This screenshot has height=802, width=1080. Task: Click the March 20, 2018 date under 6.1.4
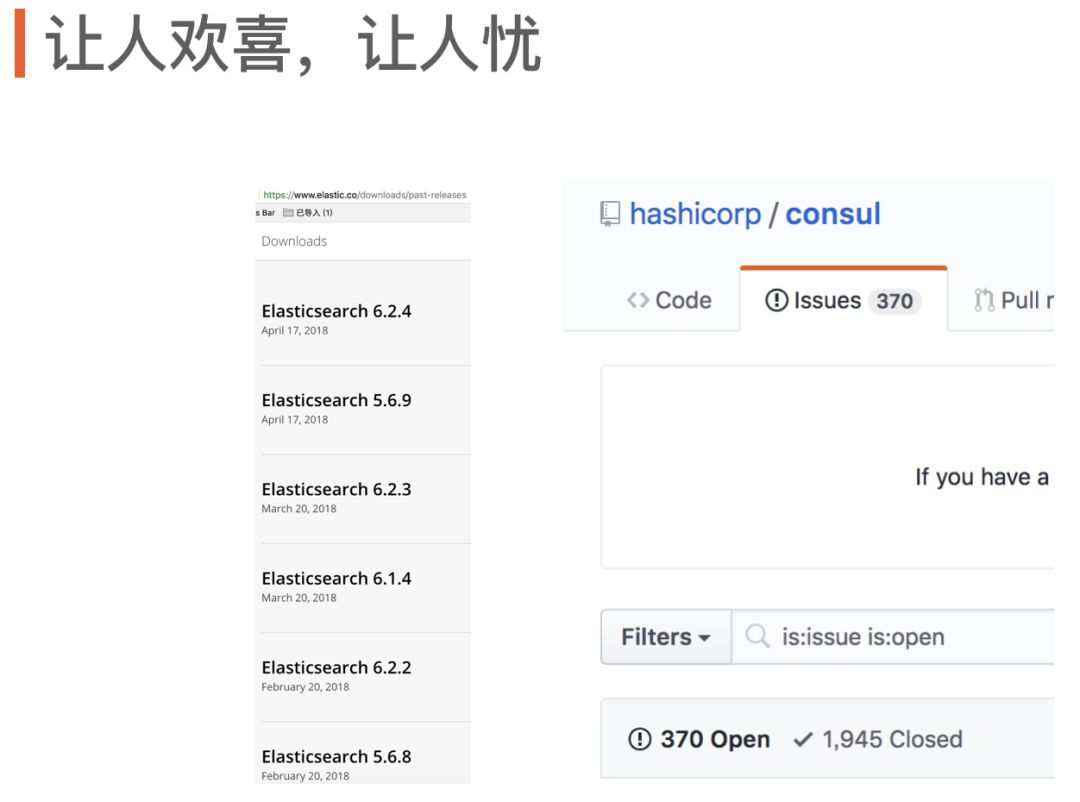click(x=298, y=597)
